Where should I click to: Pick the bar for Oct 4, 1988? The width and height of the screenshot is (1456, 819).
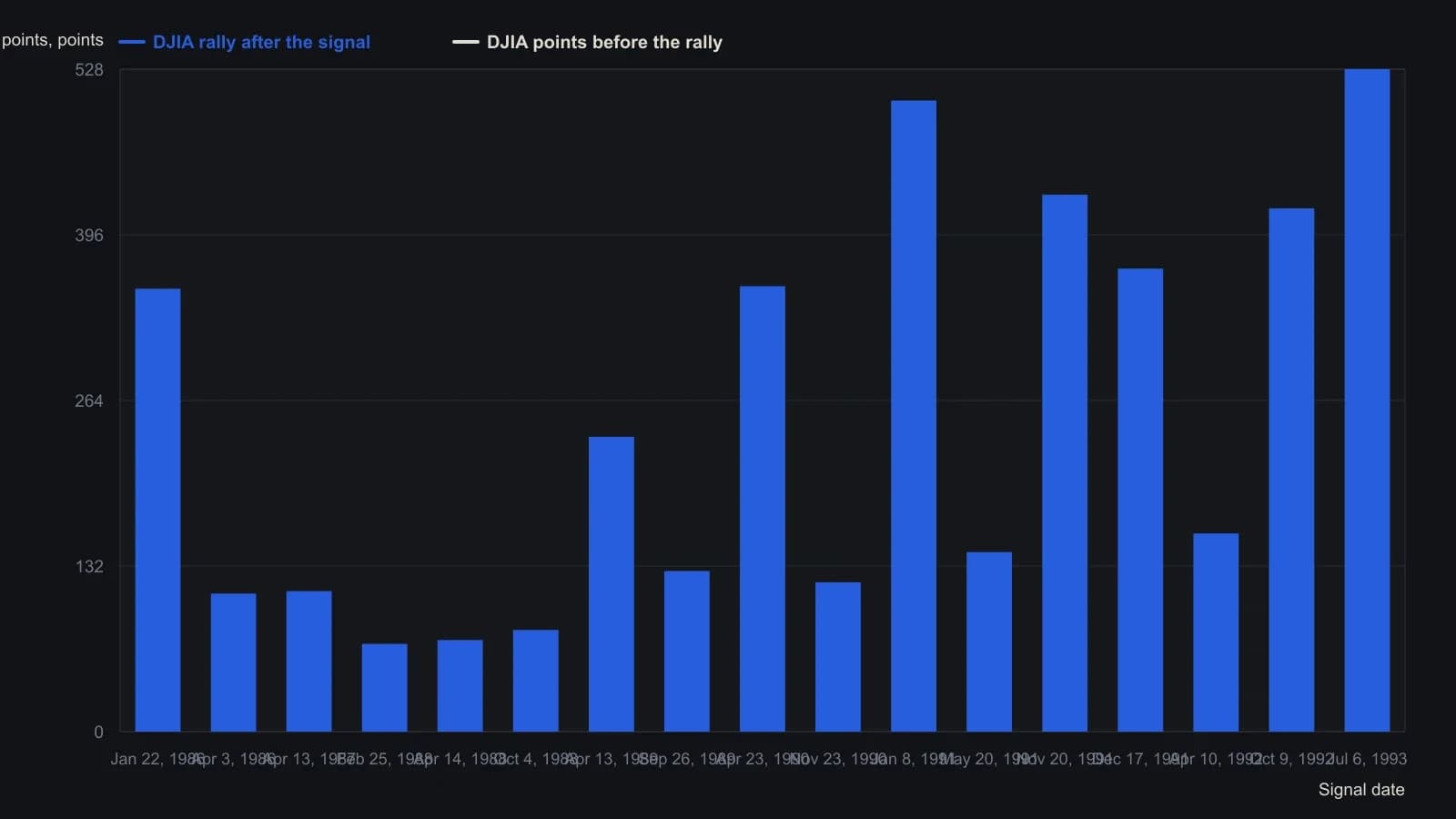(x=535, y=681)
